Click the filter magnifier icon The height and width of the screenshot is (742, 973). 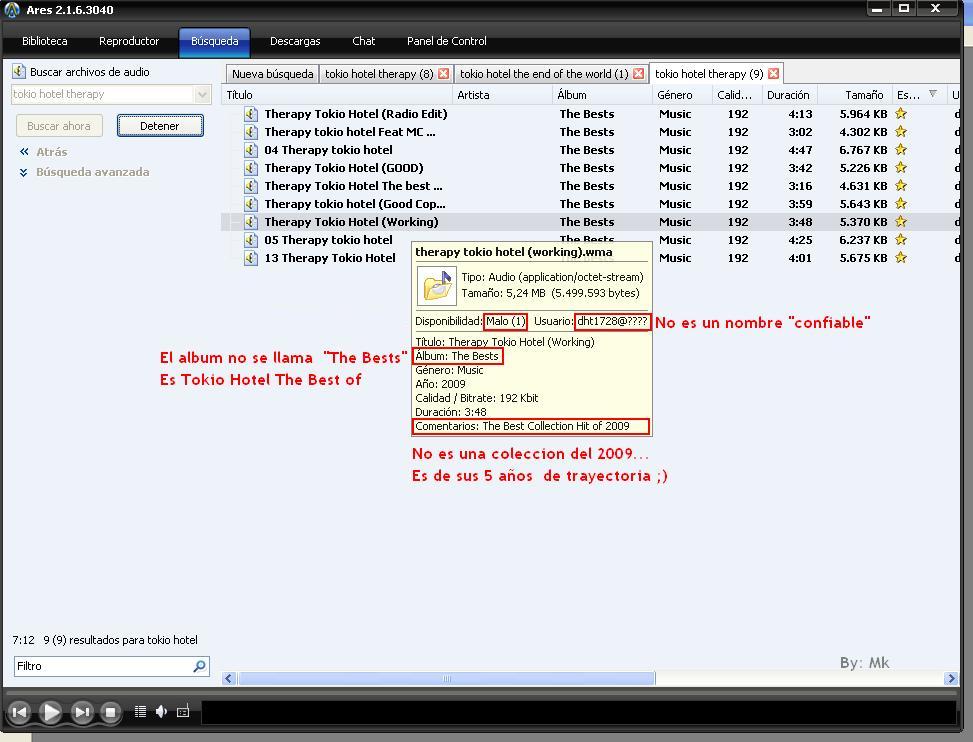tap(199, 666)
